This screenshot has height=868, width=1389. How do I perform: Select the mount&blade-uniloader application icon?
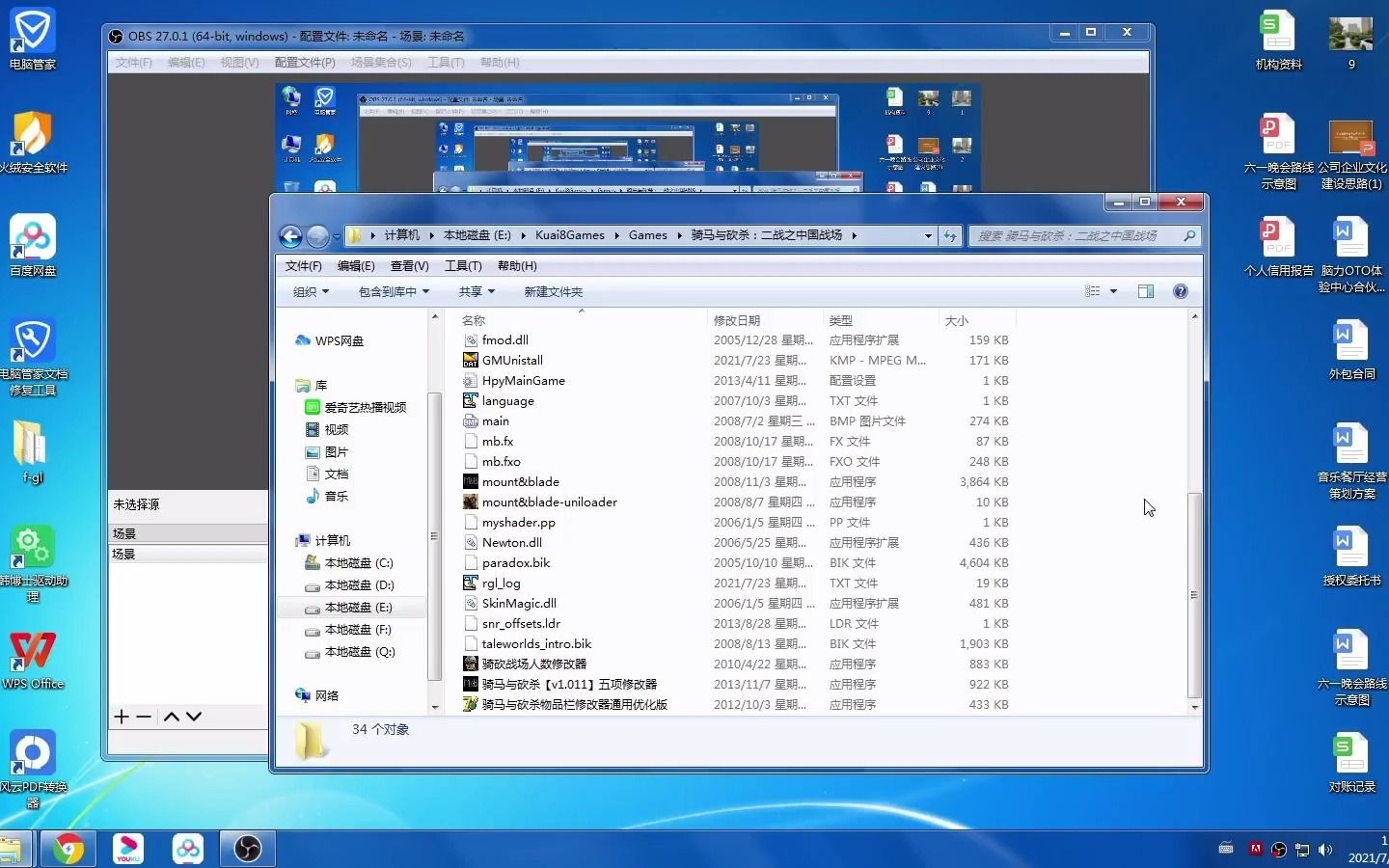click(471, 502)
